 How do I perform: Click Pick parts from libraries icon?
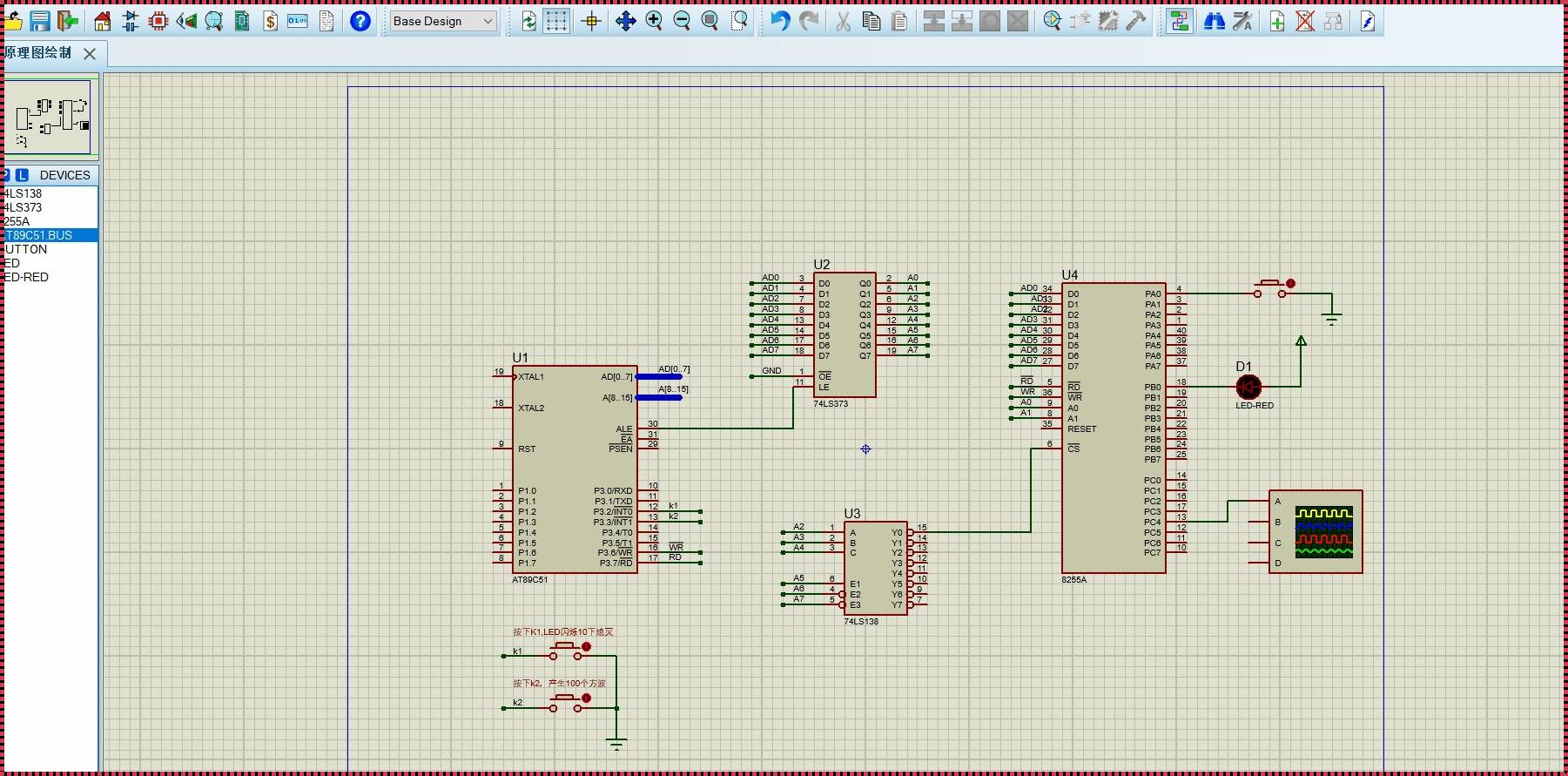click(x=1052, y=21)
